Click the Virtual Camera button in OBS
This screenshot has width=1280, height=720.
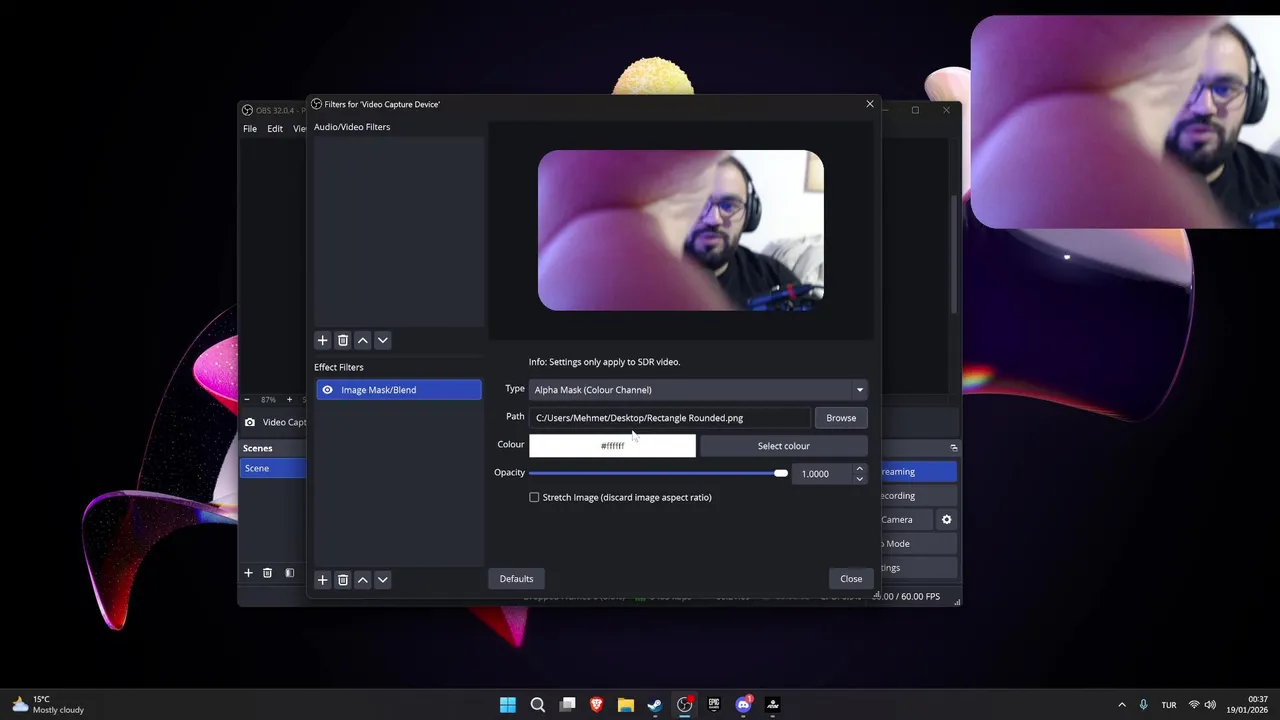(x=905, y=520)
